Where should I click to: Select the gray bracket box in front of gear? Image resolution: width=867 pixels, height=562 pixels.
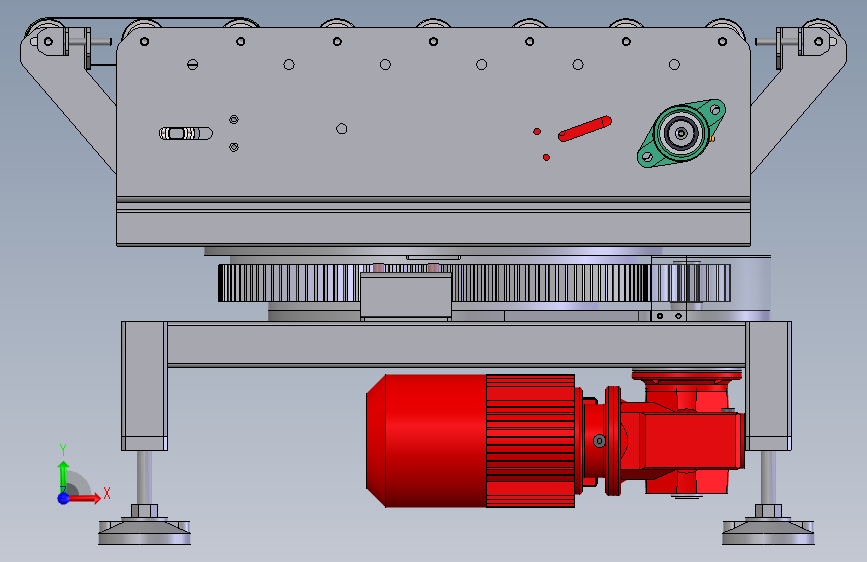point(406,295)
